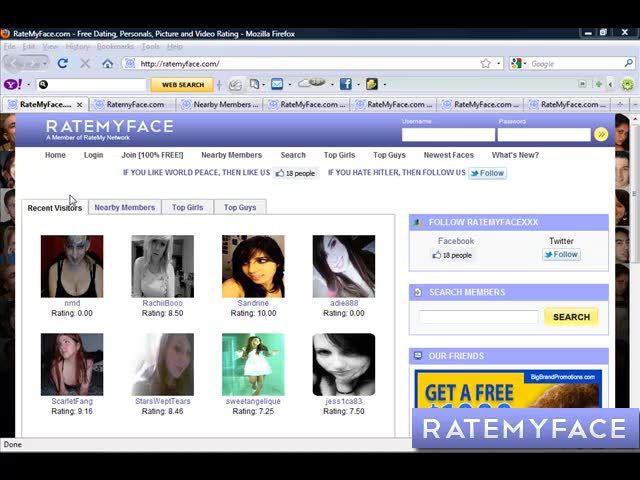Click the green gear icon on toolbar
Viewport: 640px width, 480px height.
628,84
